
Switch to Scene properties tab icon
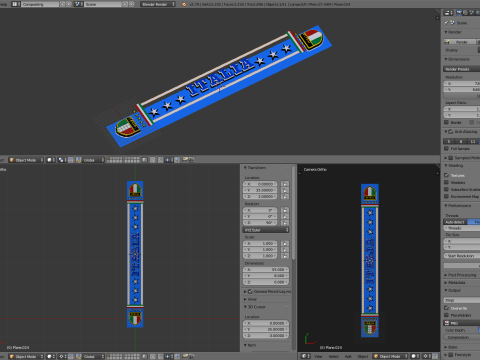pos(471,13)
